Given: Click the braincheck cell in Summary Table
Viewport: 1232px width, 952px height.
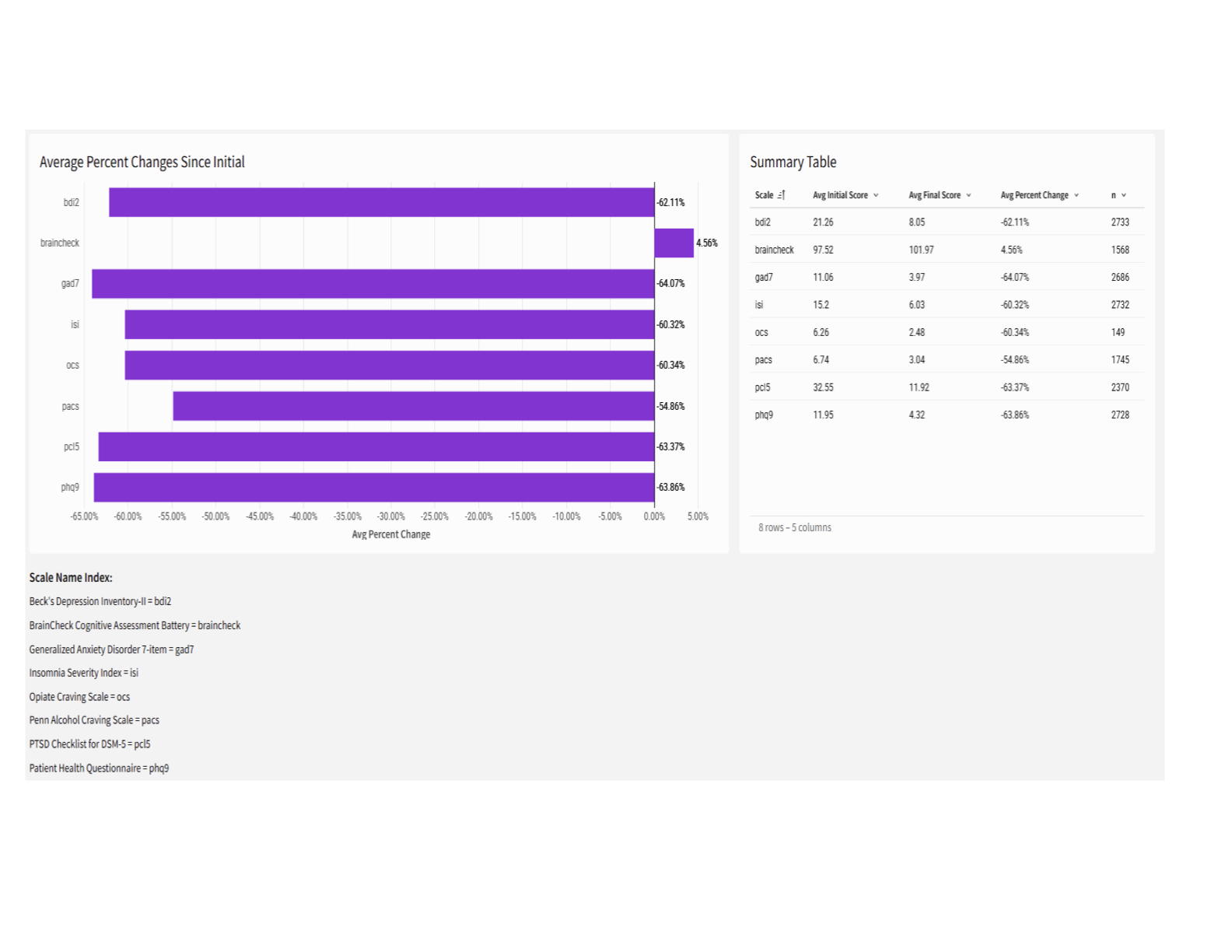Looking at the screenshot, I should click(x=774, y=250).
